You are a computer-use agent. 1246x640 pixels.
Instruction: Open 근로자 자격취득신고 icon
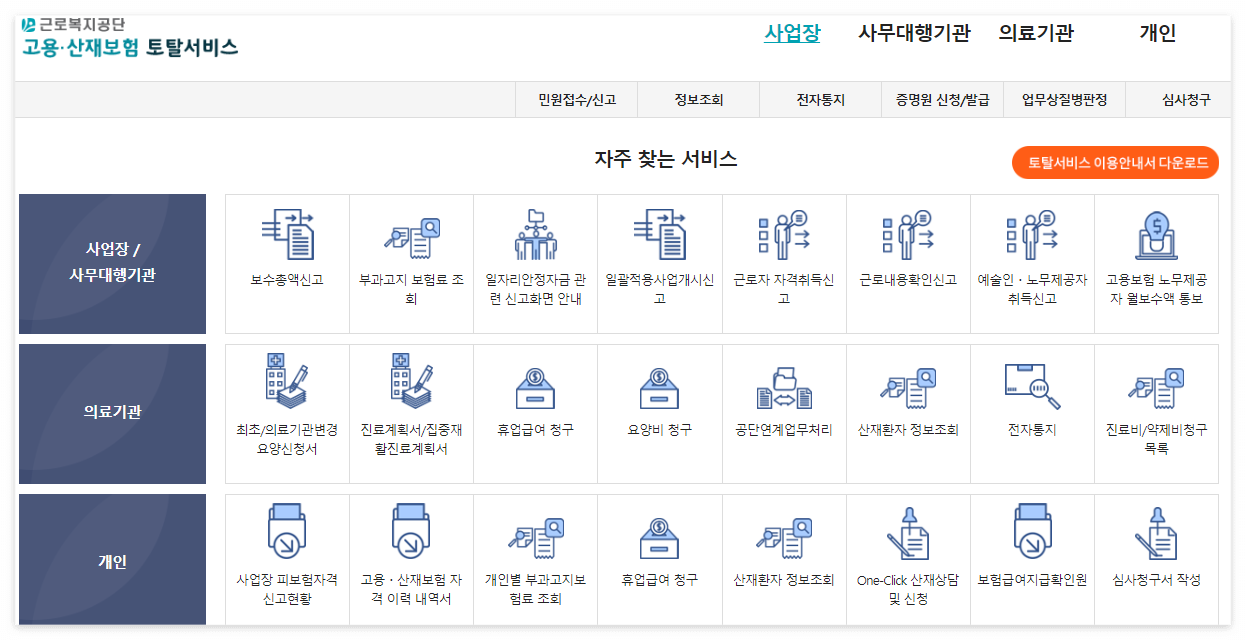[783, 236]
